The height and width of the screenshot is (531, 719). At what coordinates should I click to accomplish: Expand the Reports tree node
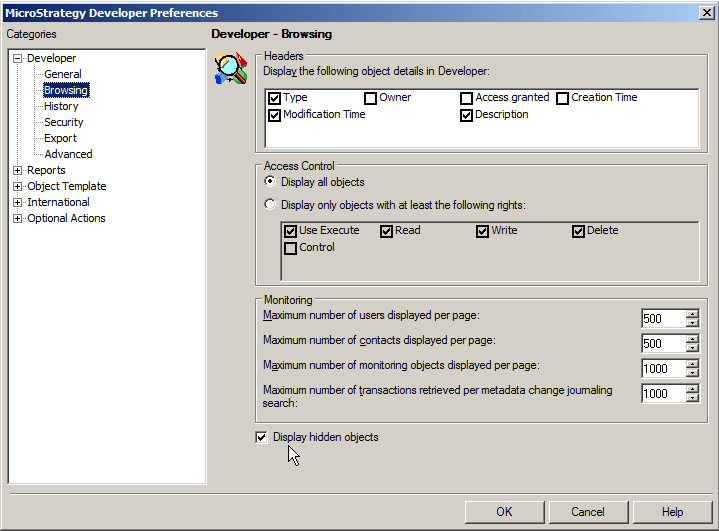(x=17, y=171)
